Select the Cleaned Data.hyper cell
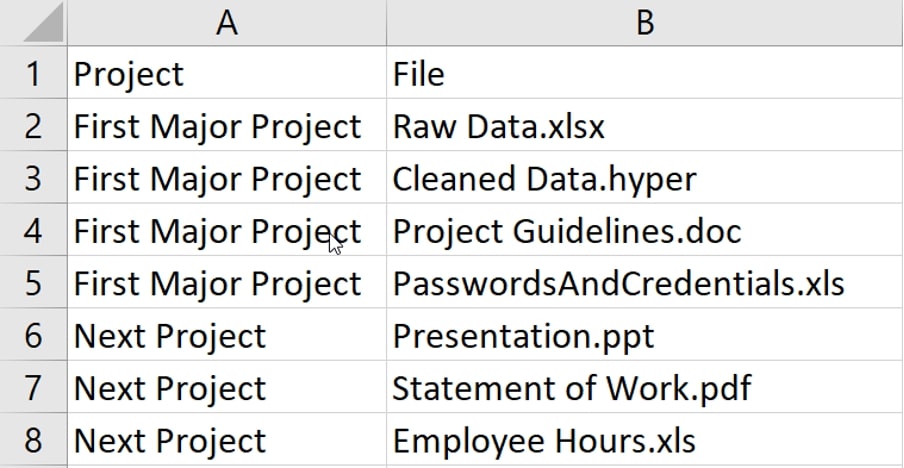The height and width of the screenshot is (468, 904). tap(645, 177)
